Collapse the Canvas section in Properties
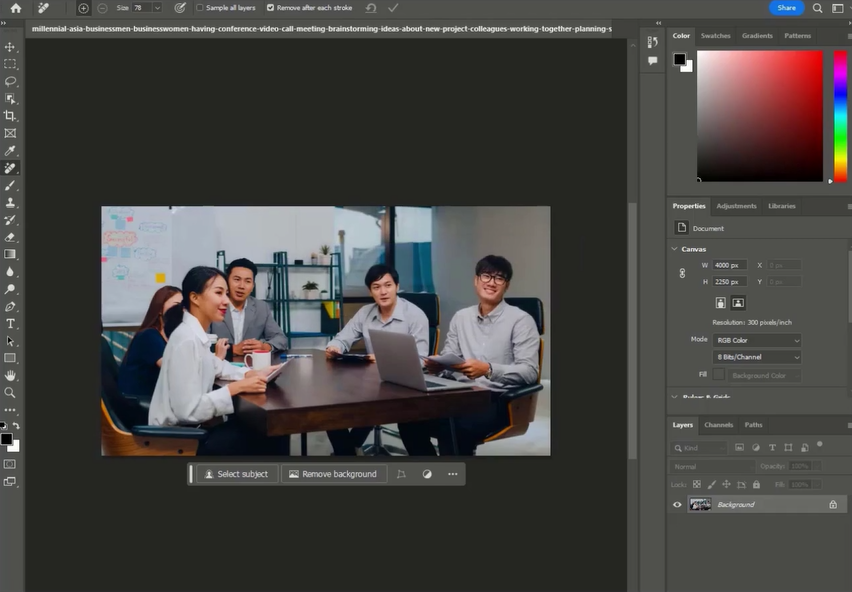This screenshot has height=592, width=852. (674, 249)
